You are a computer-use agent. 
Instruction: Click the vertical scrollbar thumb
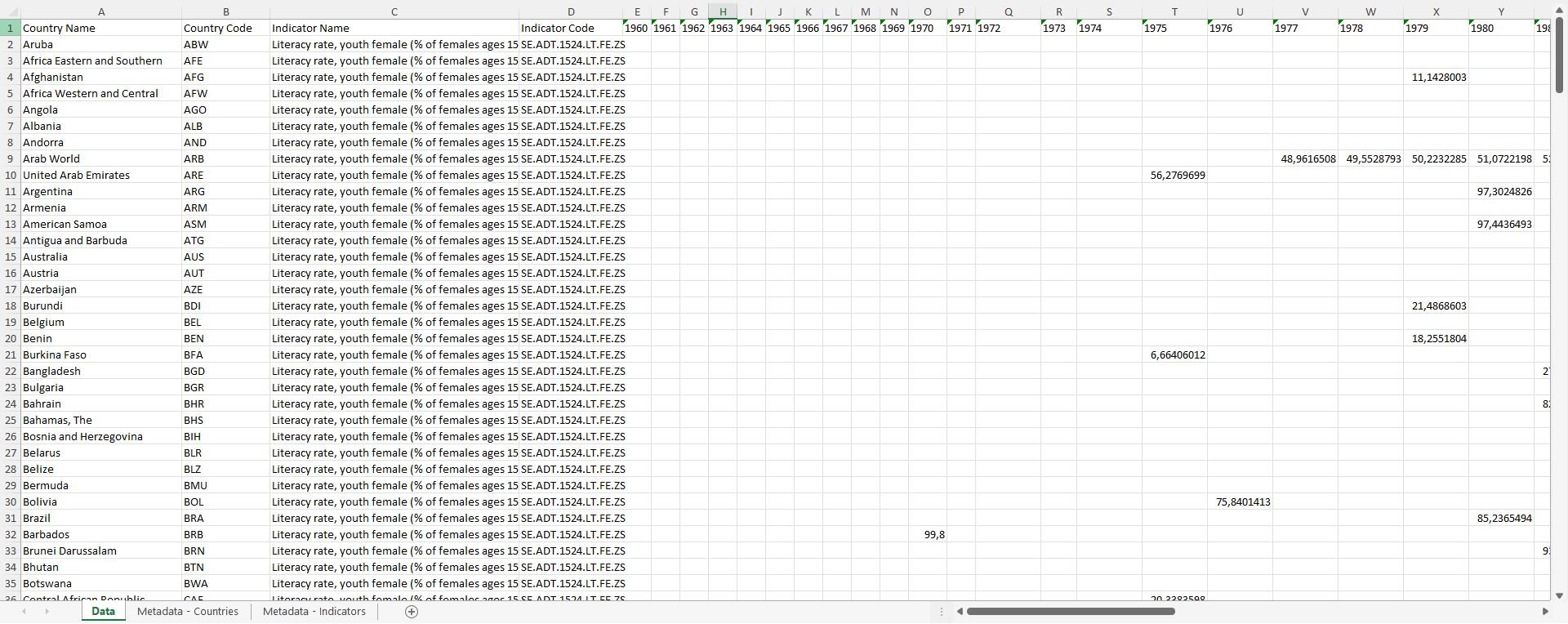click(x=1559, y=53)
